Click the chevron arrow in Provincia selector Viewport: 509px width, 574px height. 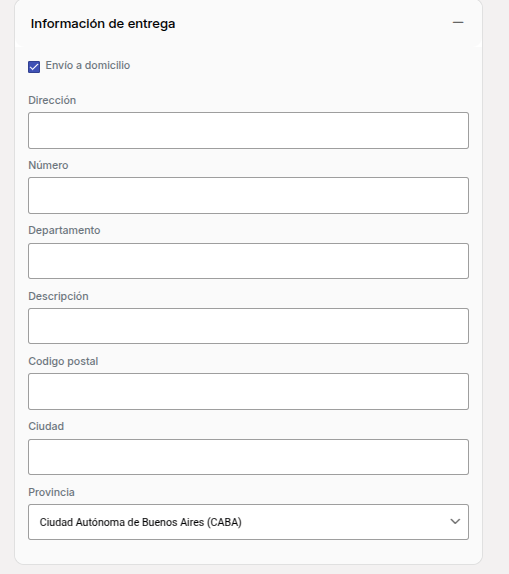455,522
